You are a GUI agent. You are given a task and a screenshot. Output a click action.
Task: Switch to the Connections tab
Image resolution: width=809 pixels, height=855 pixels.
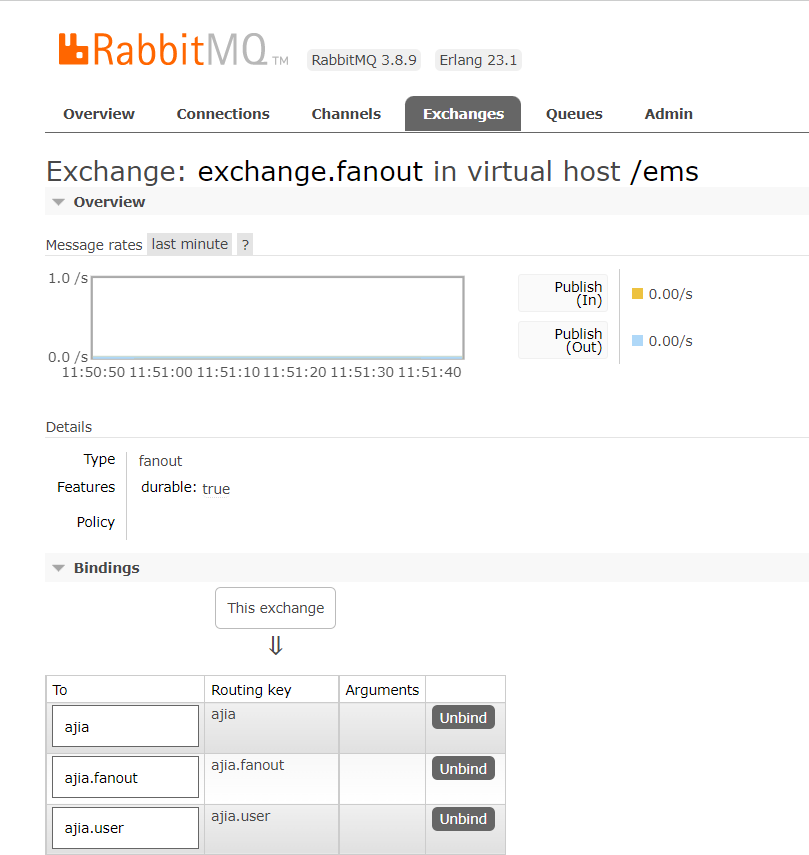pos(223,114)
